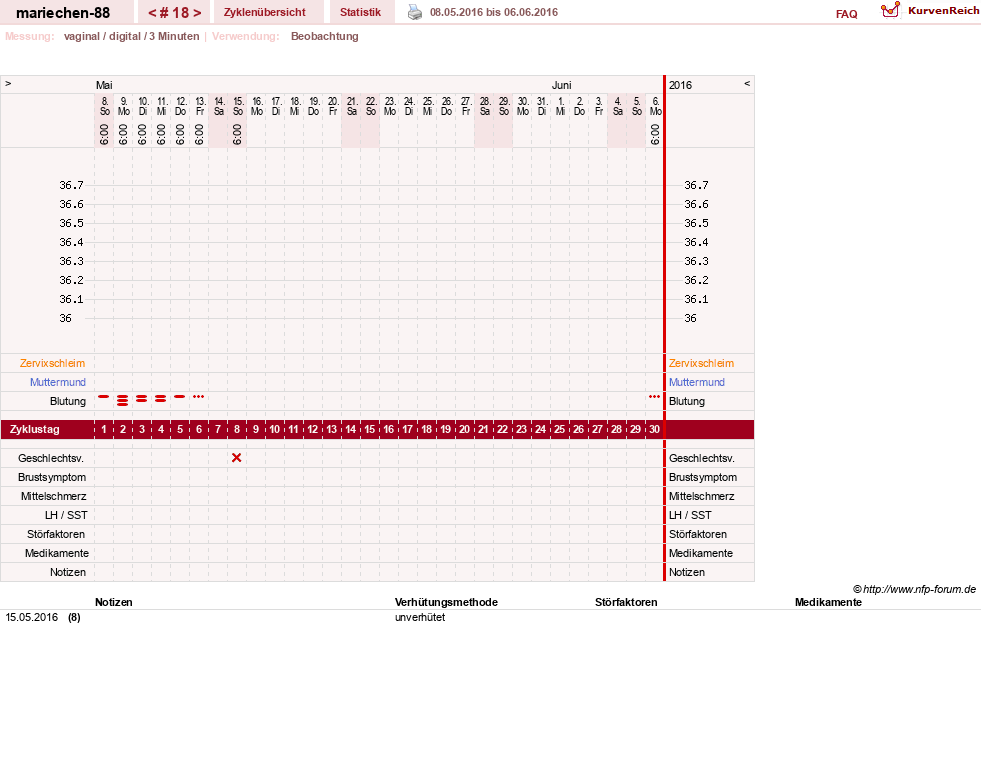Click the unverhütet entry
The image size is (981, 781).
point(420,618)
